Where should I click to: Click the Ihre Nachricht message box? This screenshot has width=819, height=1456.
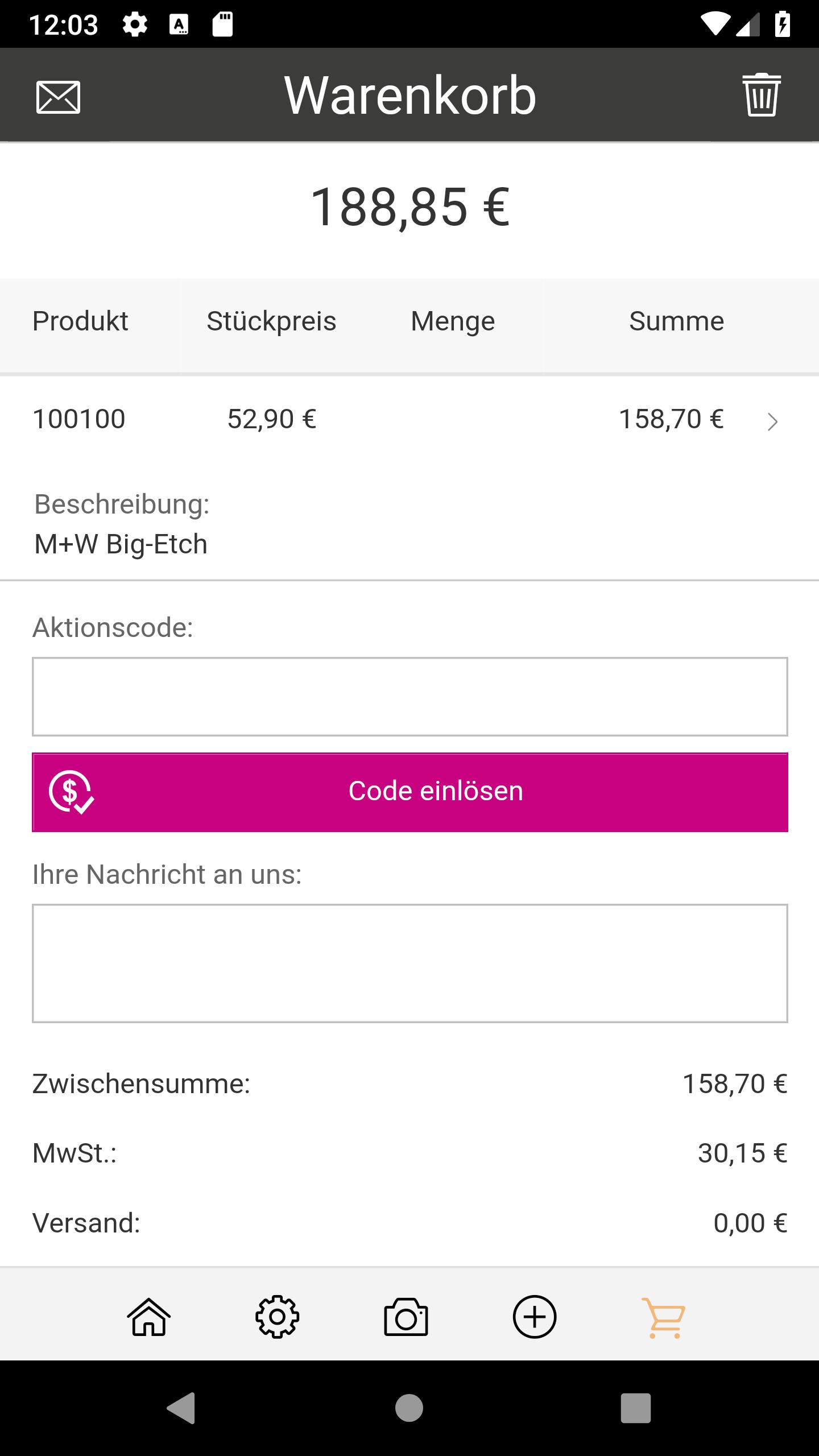coord(409,963)
